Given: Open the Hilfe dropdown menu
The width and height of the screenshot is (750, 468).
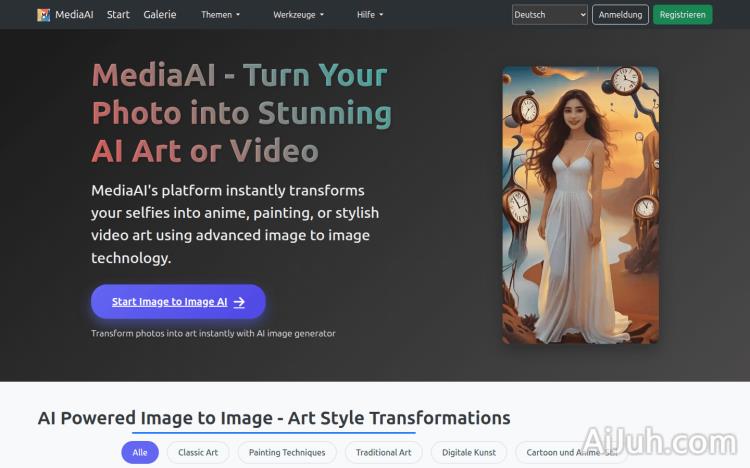Looking at the screenshot, I should [x=370, y=15].
